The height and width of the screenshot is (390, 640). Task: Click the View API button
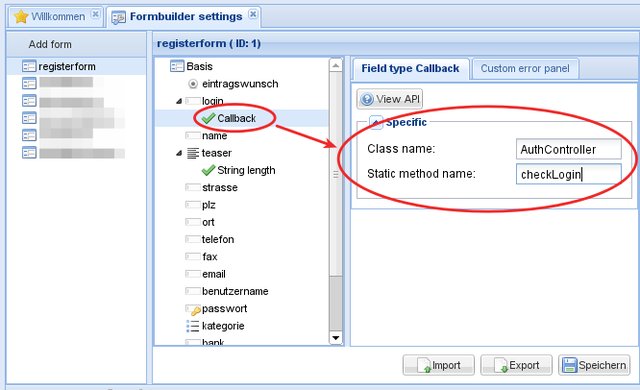pos(390,99)
